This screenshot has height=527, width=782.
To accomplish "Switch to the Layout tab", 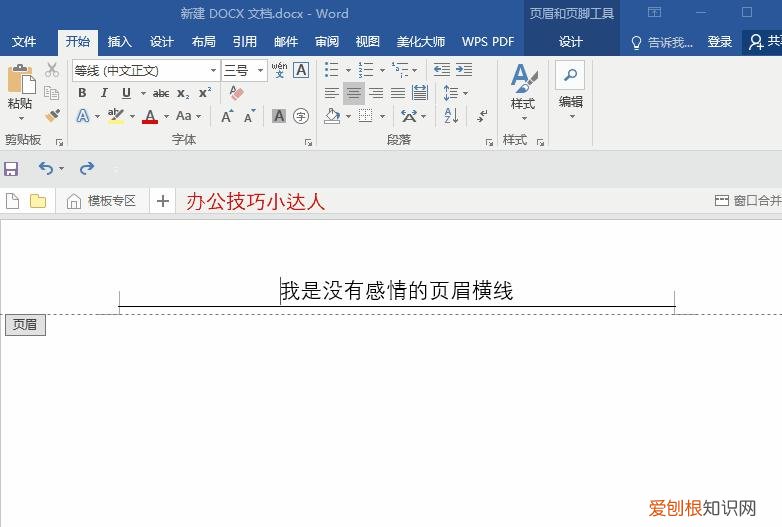I will point(203,42).
